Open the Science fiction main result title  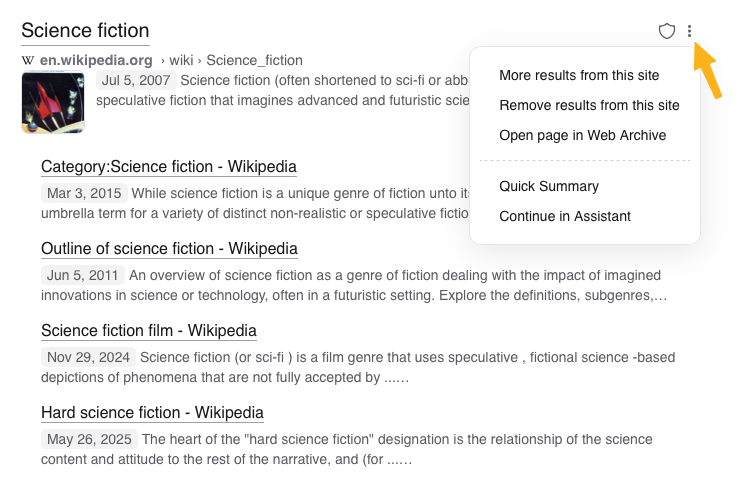click(85, 31)
